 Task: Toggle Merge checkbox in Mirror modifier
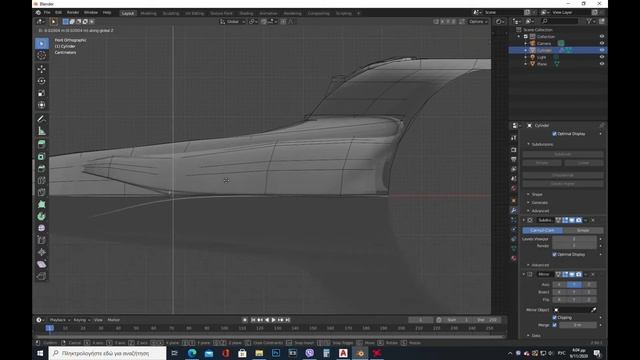(554, 325)
